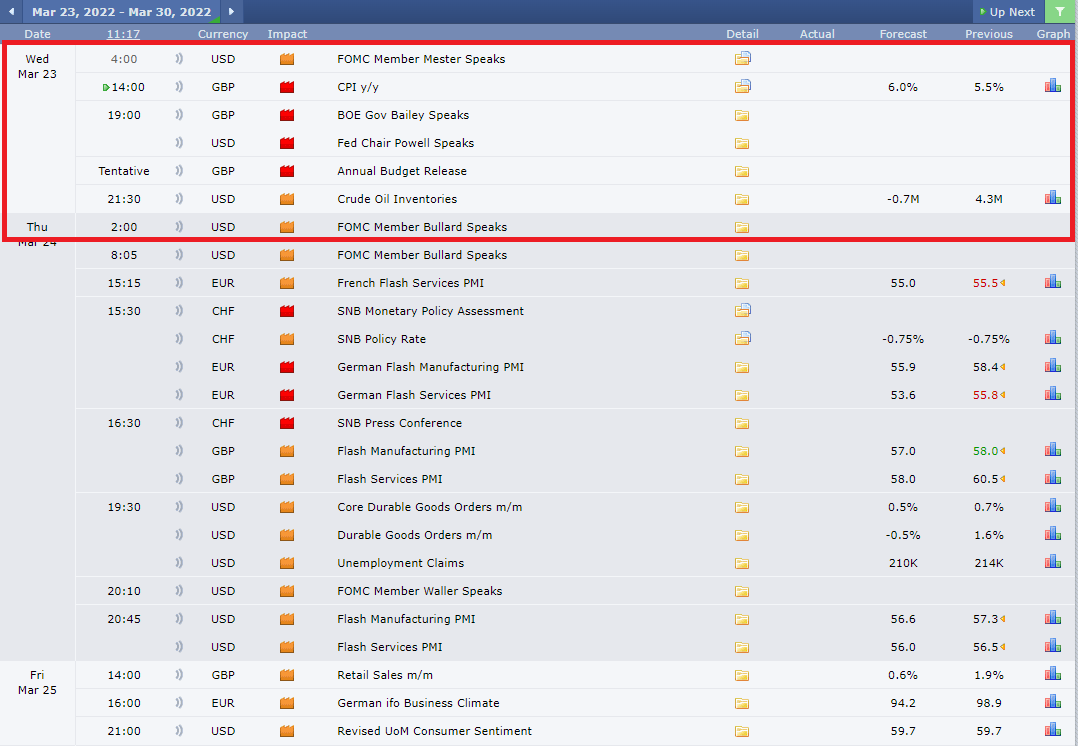
Task: Open detail folder for SNB Policy Rate
Action: [742, 338]
